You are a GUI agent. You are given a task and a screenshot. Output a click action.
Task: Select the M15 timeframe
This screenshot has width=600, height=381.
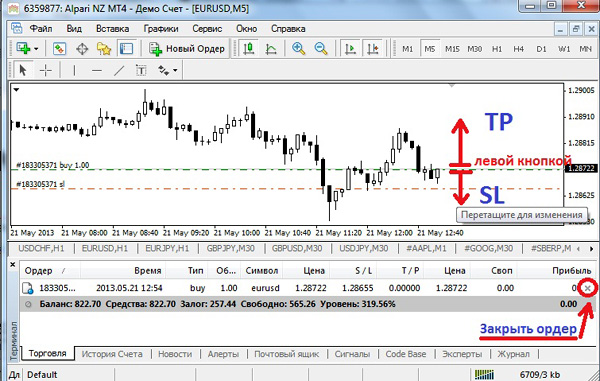click(x=452, y=49)
